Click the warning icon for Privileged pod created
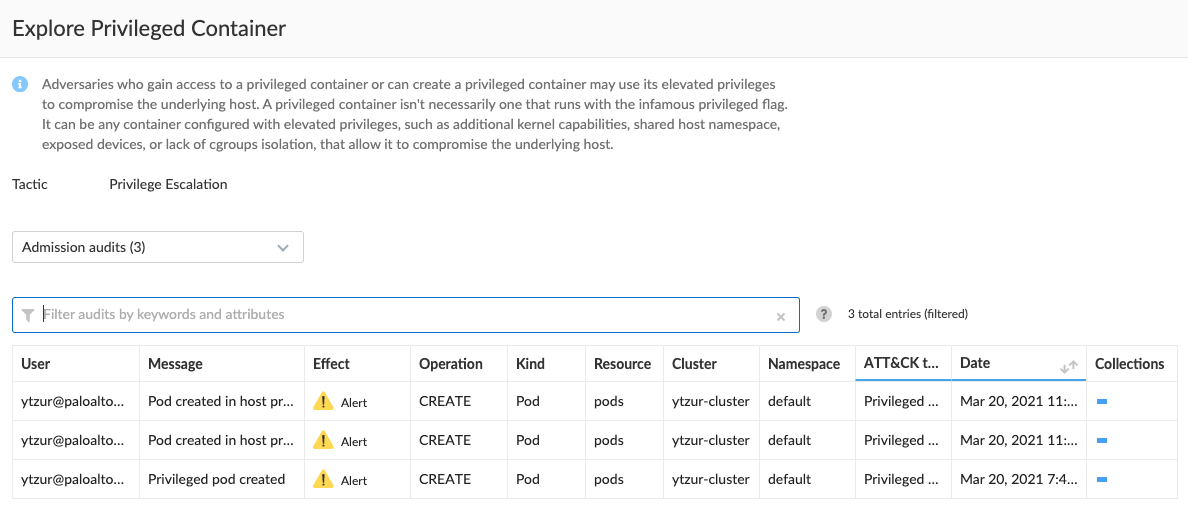Screen dimensions: 1188x527 pos(324,479)
